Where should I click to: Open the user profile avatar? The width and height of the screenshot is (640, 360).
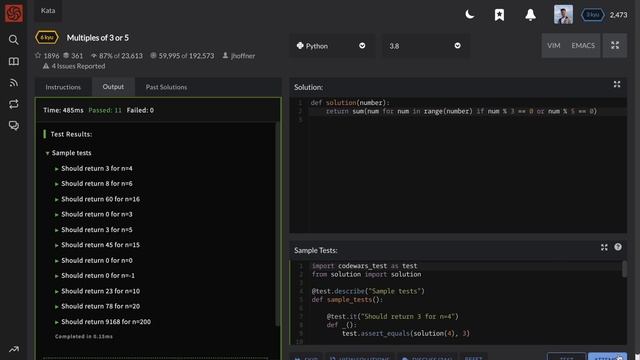point(563,15)
